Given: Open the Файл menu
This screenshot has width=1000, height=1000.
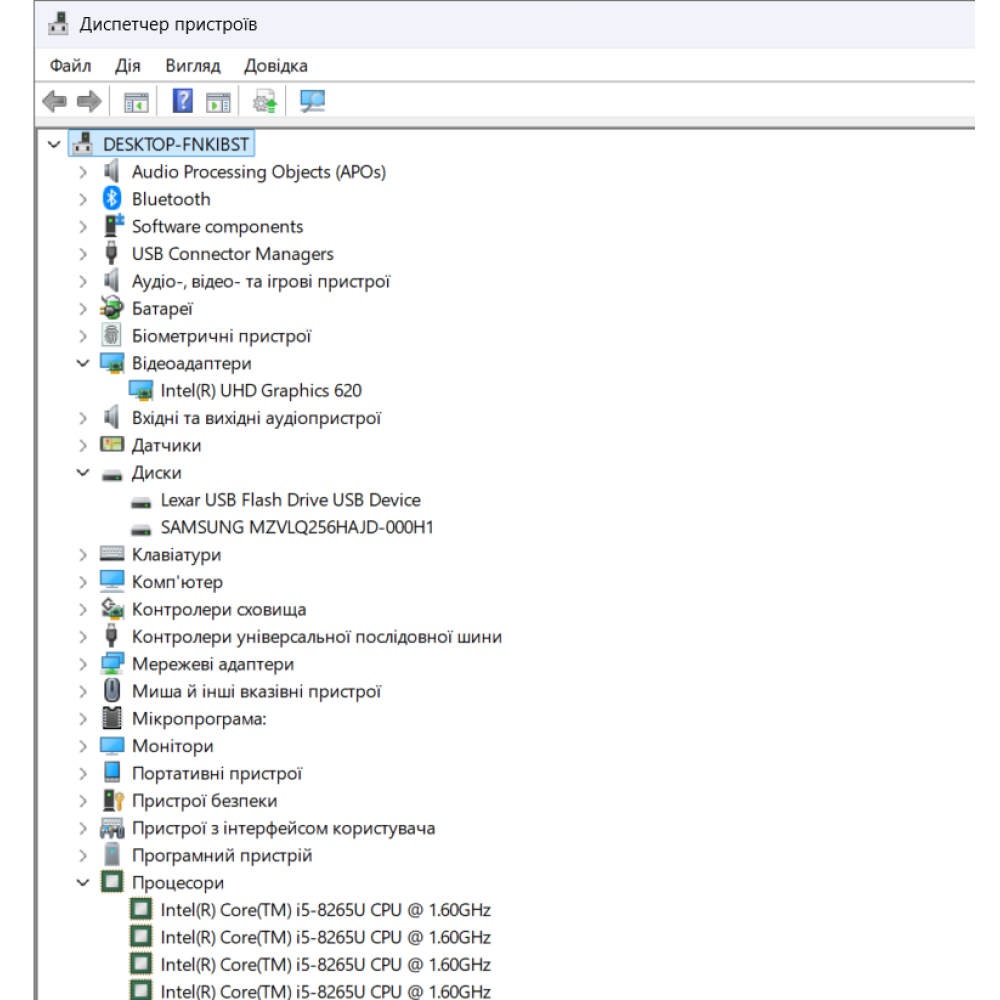Looking at the screenshot, I should coord(71,66).
